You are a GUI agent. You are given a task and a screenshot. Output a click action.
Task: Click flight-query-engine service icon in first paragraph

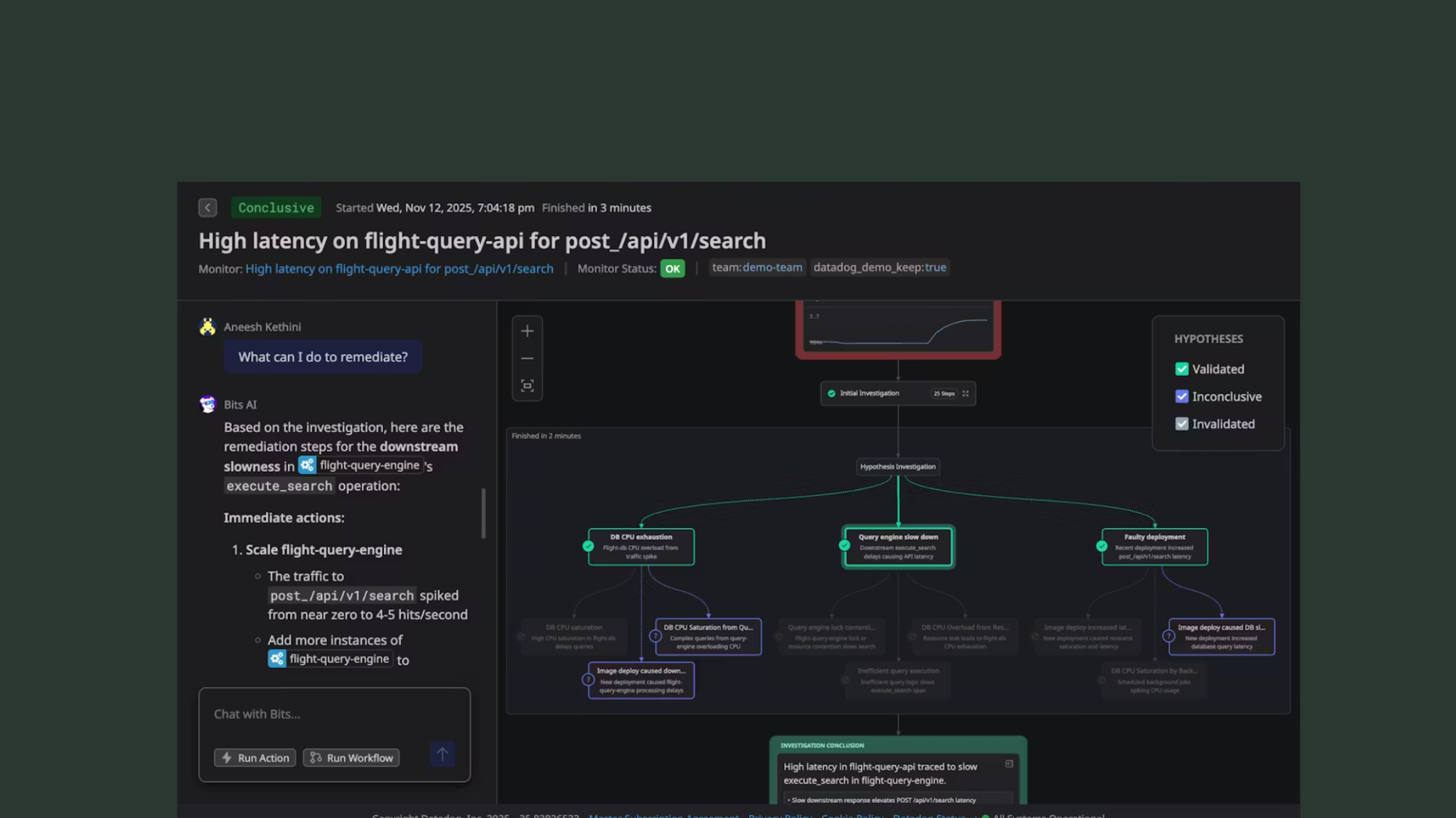pos(307,465)
